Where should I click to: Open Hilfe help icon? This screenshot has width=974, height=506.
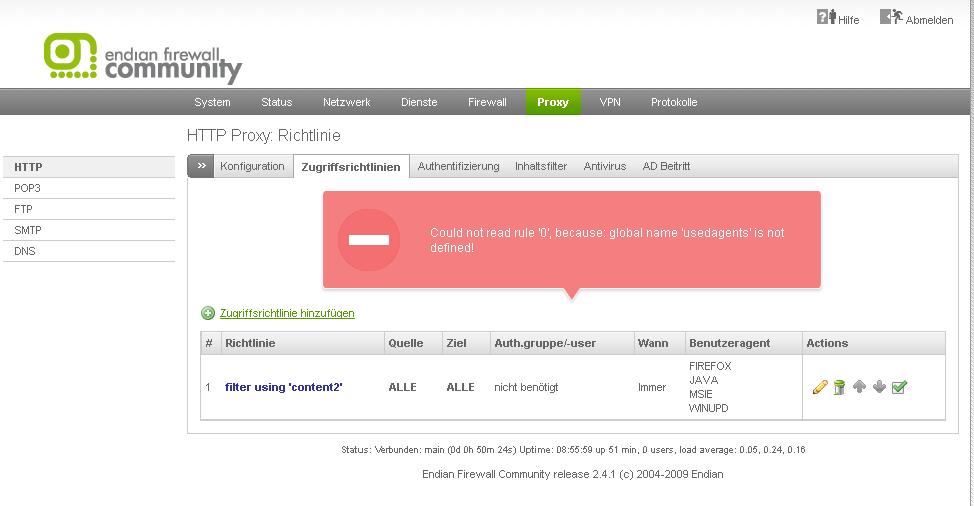(826, 17)
